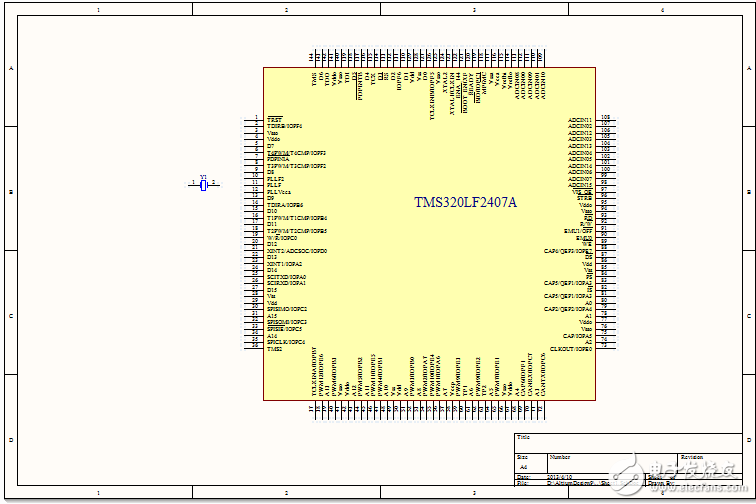The height and width of the screenshot is (504, 756).
Task: Click the TRST pin label
Action: point(274,120)
